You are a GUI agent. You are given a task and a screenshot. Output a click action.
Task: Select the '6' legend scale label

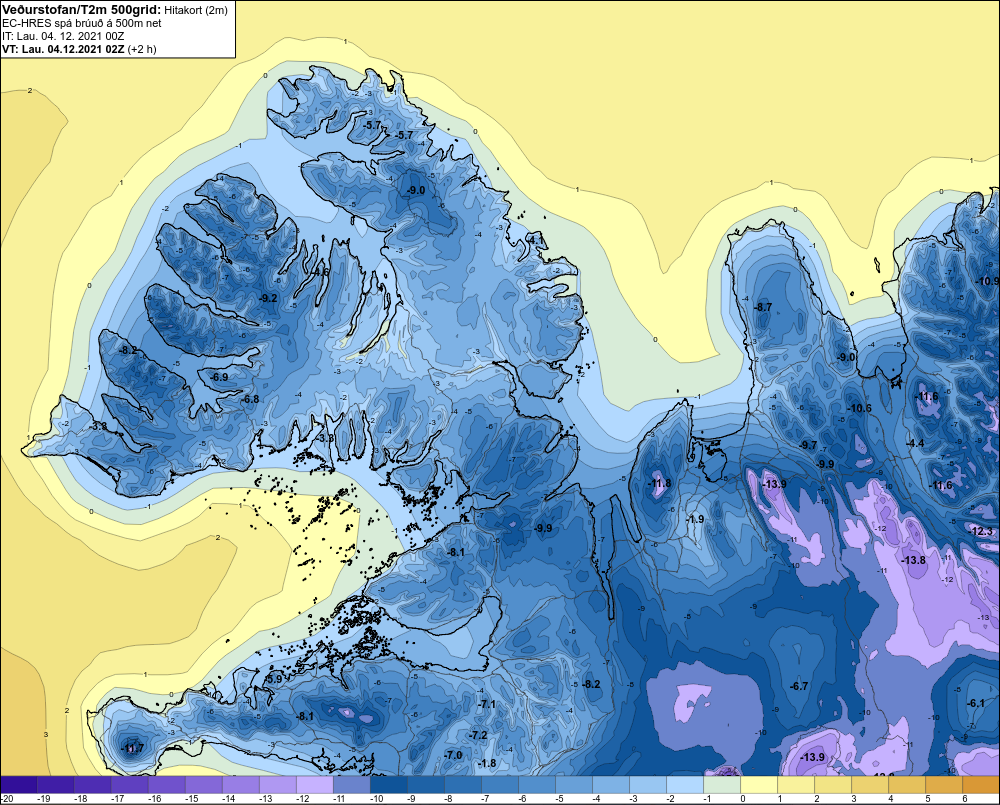pos(965,799)
